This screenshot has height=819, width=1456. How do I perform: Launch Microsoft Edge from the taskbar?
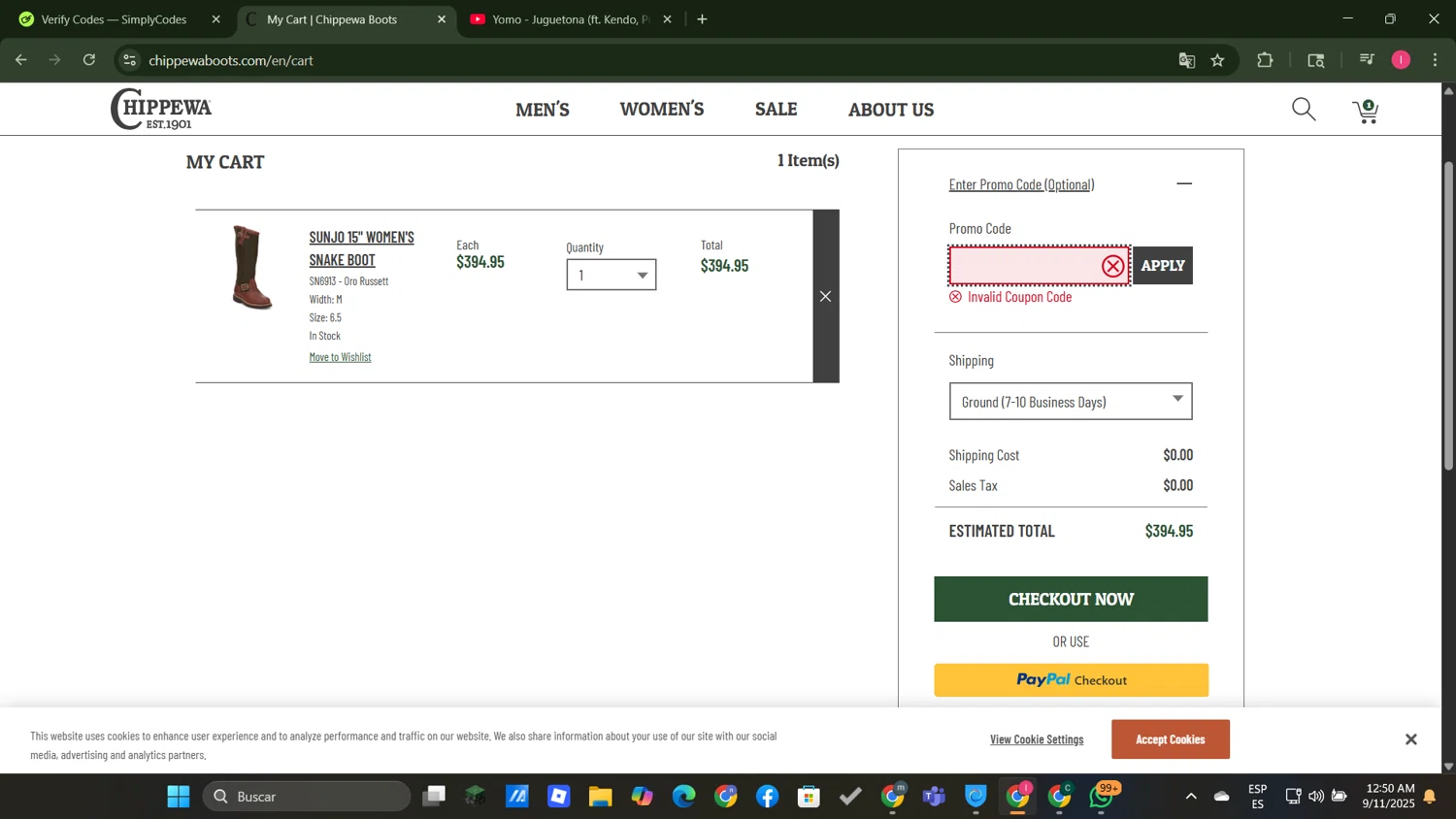(684, 797)
